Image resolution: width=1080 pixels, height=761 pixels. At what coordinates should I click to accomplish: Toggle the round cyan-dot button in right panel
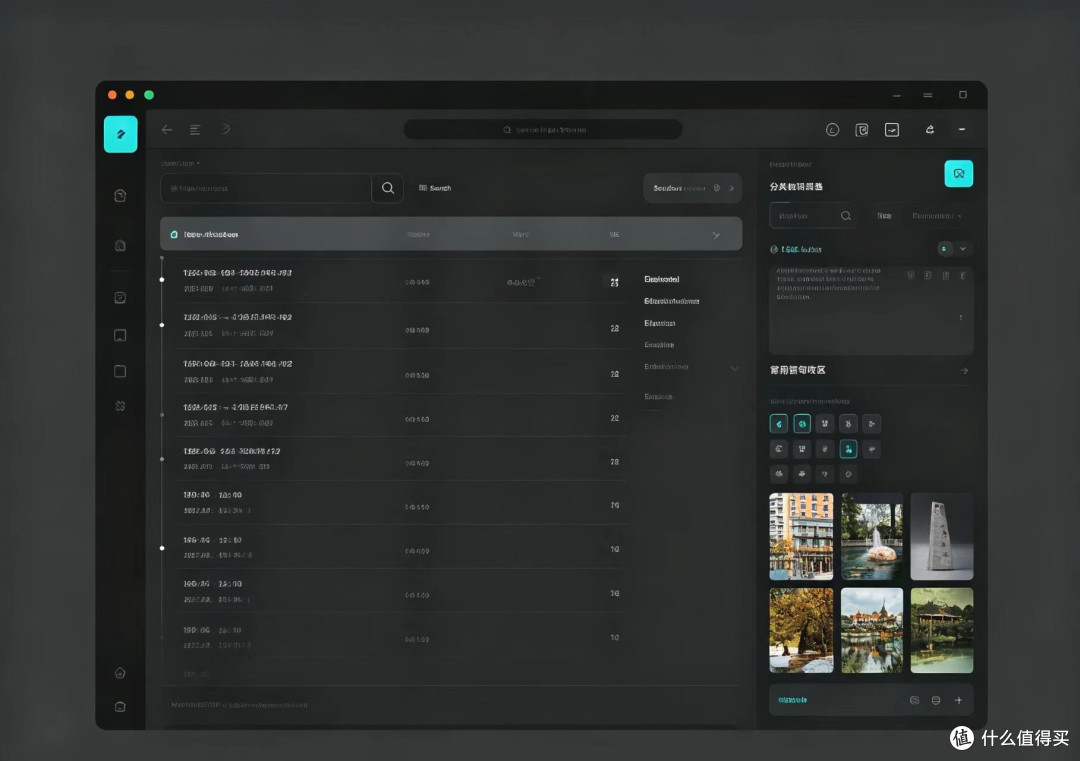point(944,249)
